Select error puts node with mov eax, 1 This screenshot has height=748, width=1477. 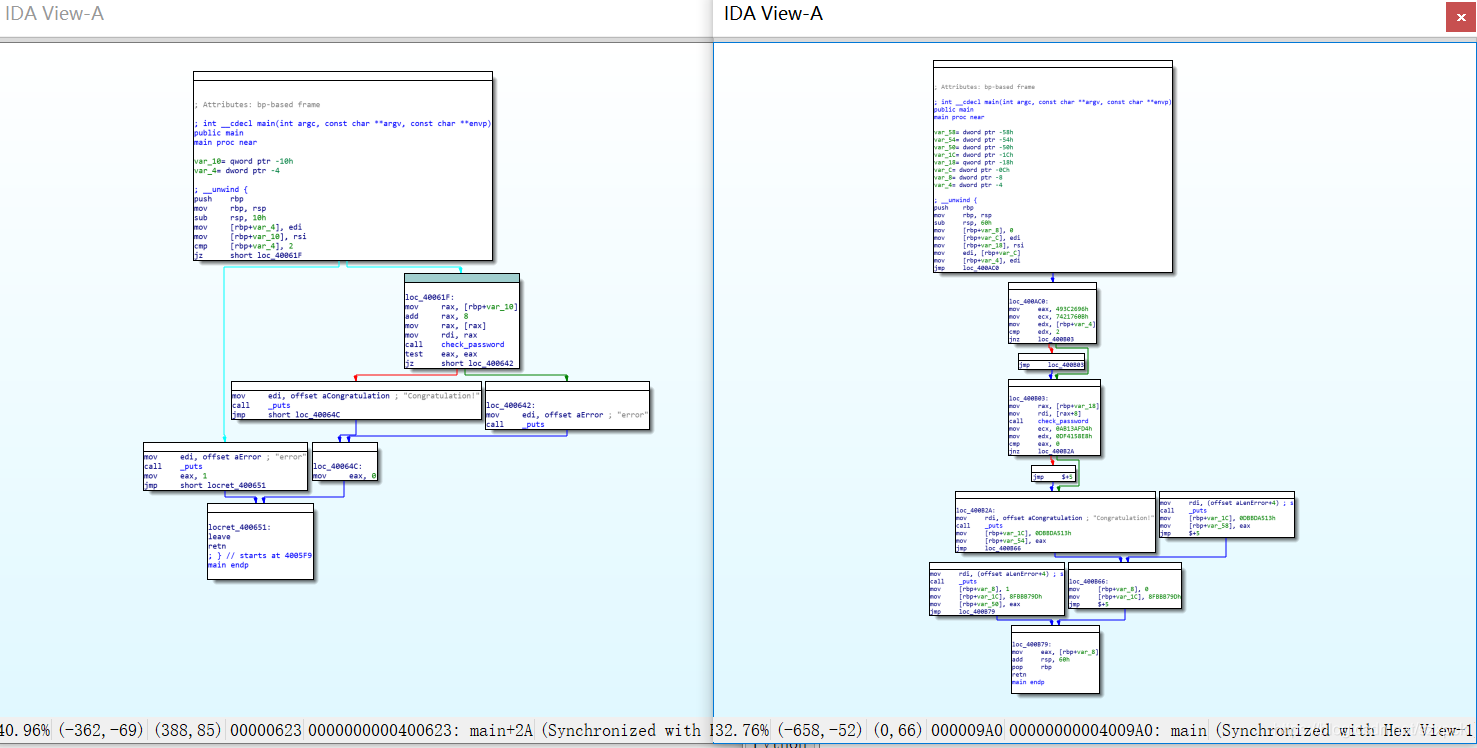226,466
